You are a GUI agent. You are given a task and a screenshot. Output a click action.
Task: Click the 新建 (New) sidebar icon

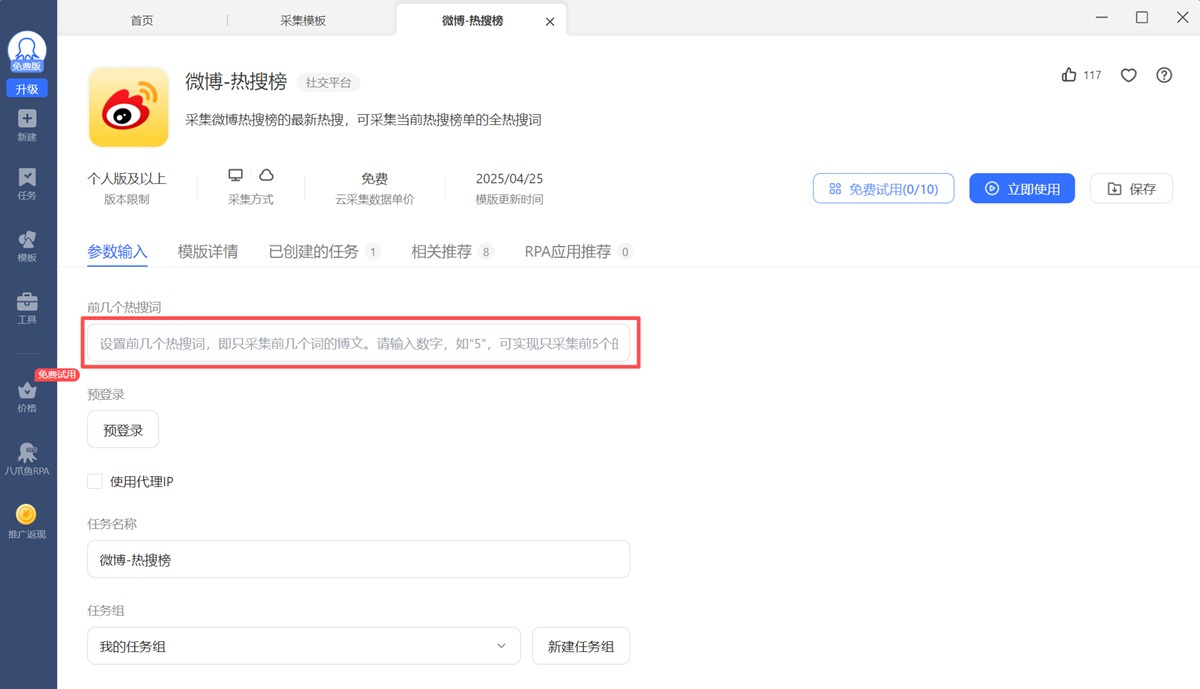point(27,119)
